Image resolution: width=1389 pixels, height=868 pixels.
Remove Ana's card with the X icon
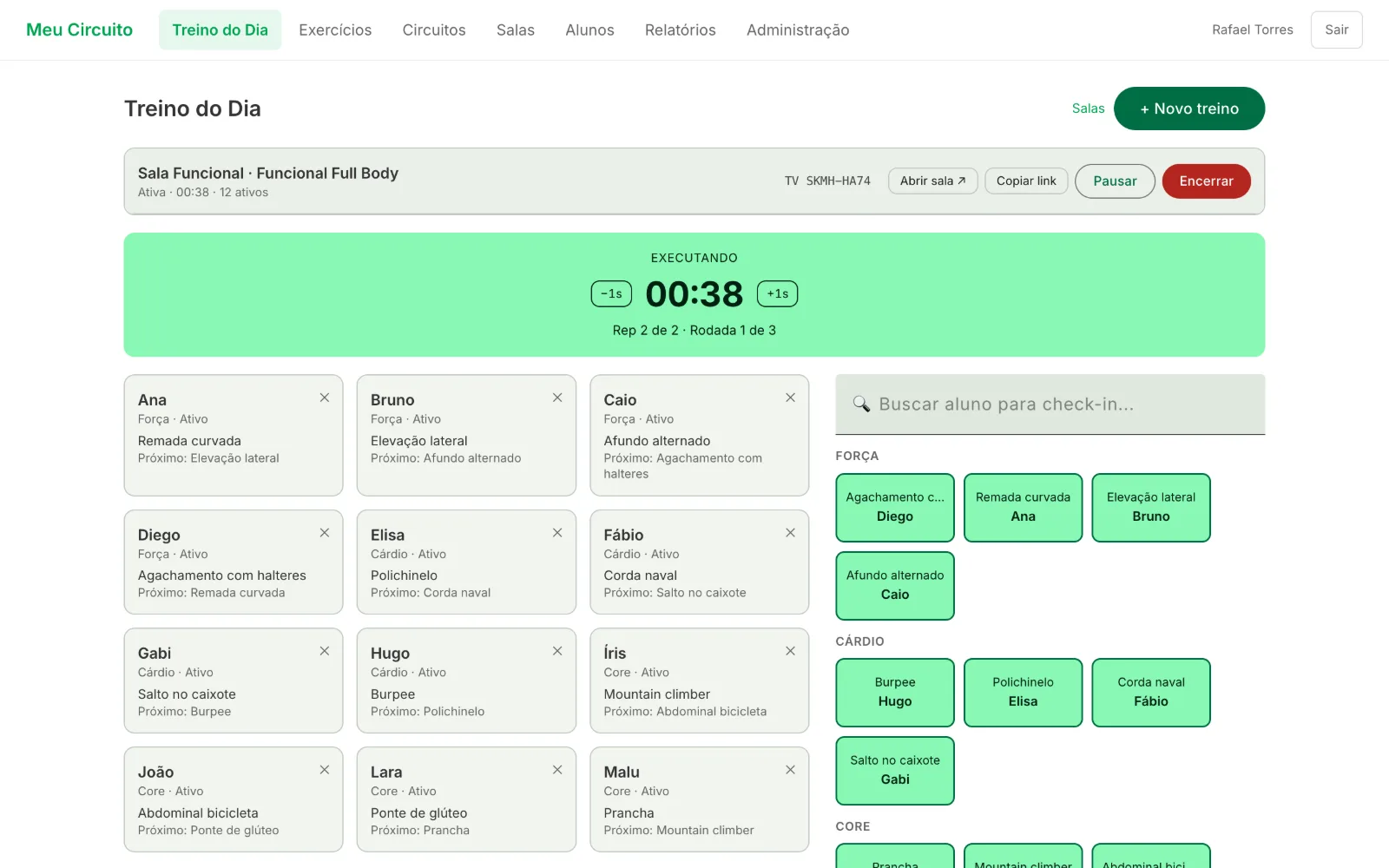[325, 398]
